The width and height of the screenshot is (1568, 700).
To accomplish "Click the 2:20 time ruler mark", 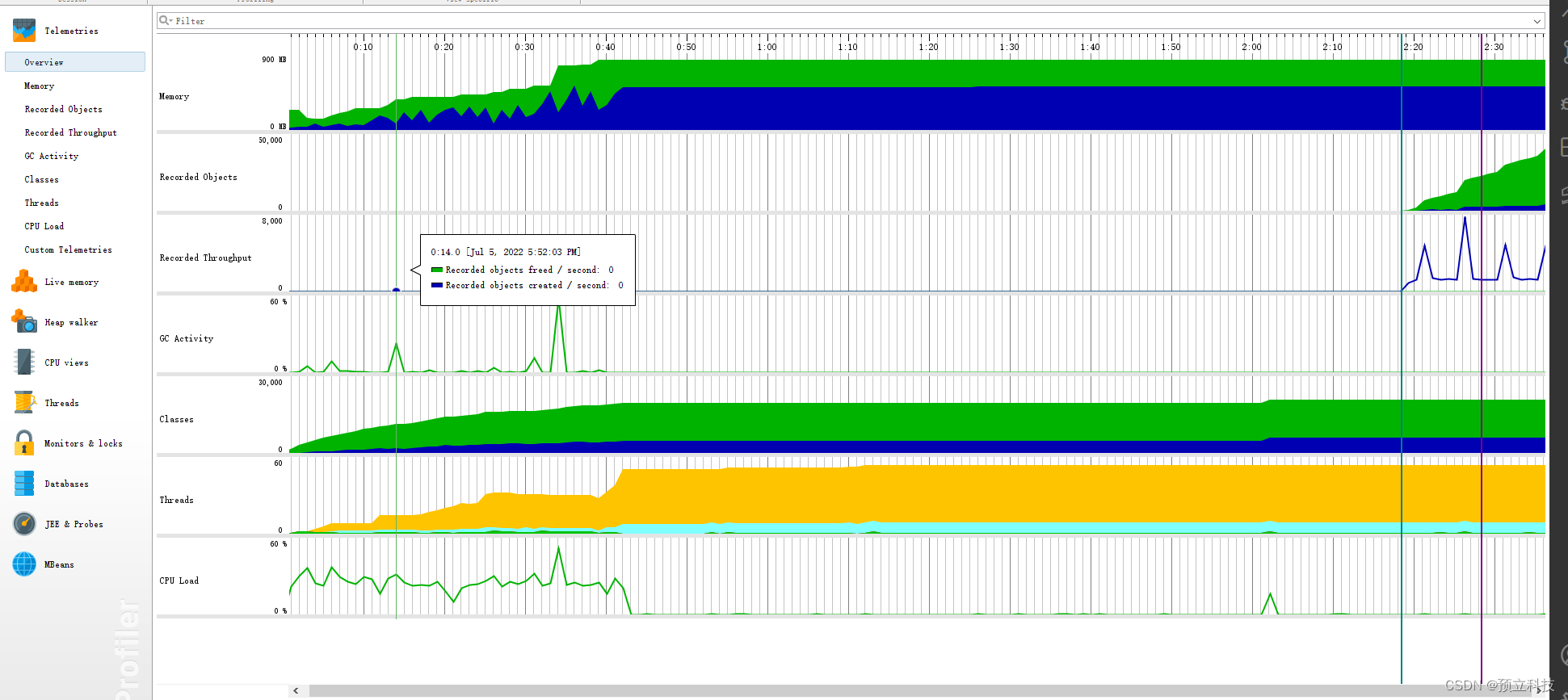I will (x=1414, y=47).
